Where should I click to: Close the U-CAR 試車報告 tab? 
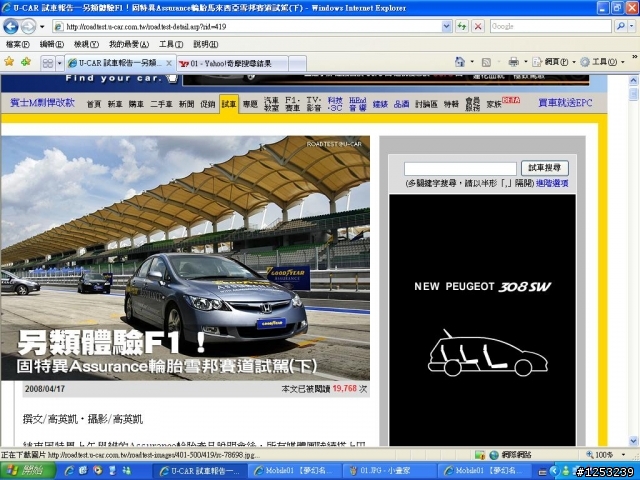[x=169, y=63]
